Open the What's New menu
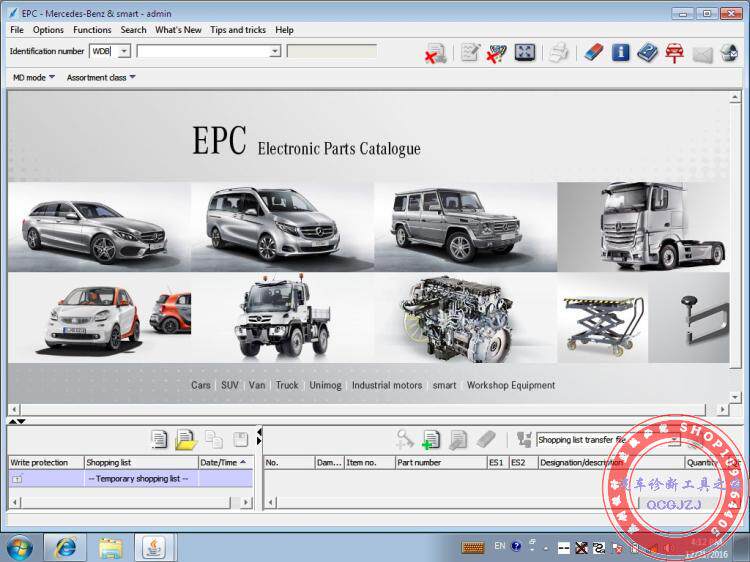 tap(178, 30)
